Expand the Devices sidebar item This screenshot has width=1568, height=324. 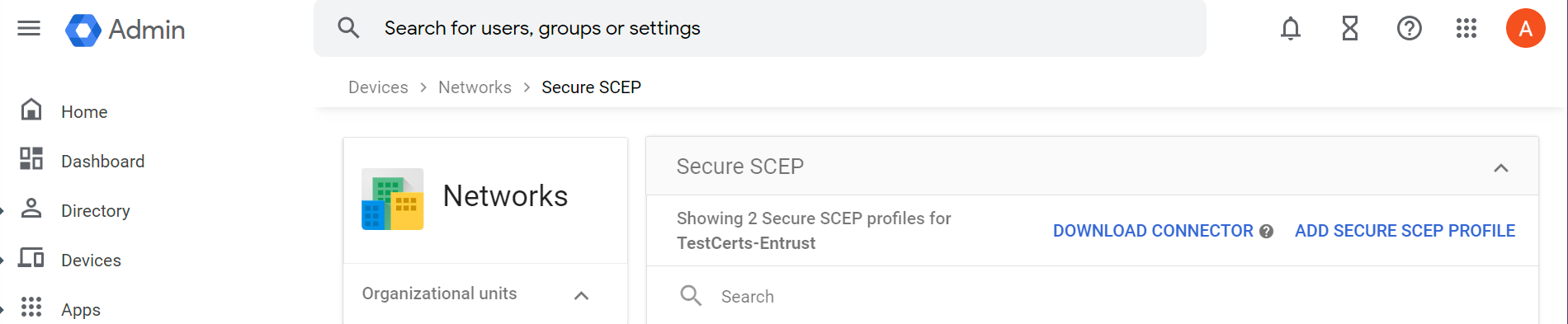click(x=2, y=261)
